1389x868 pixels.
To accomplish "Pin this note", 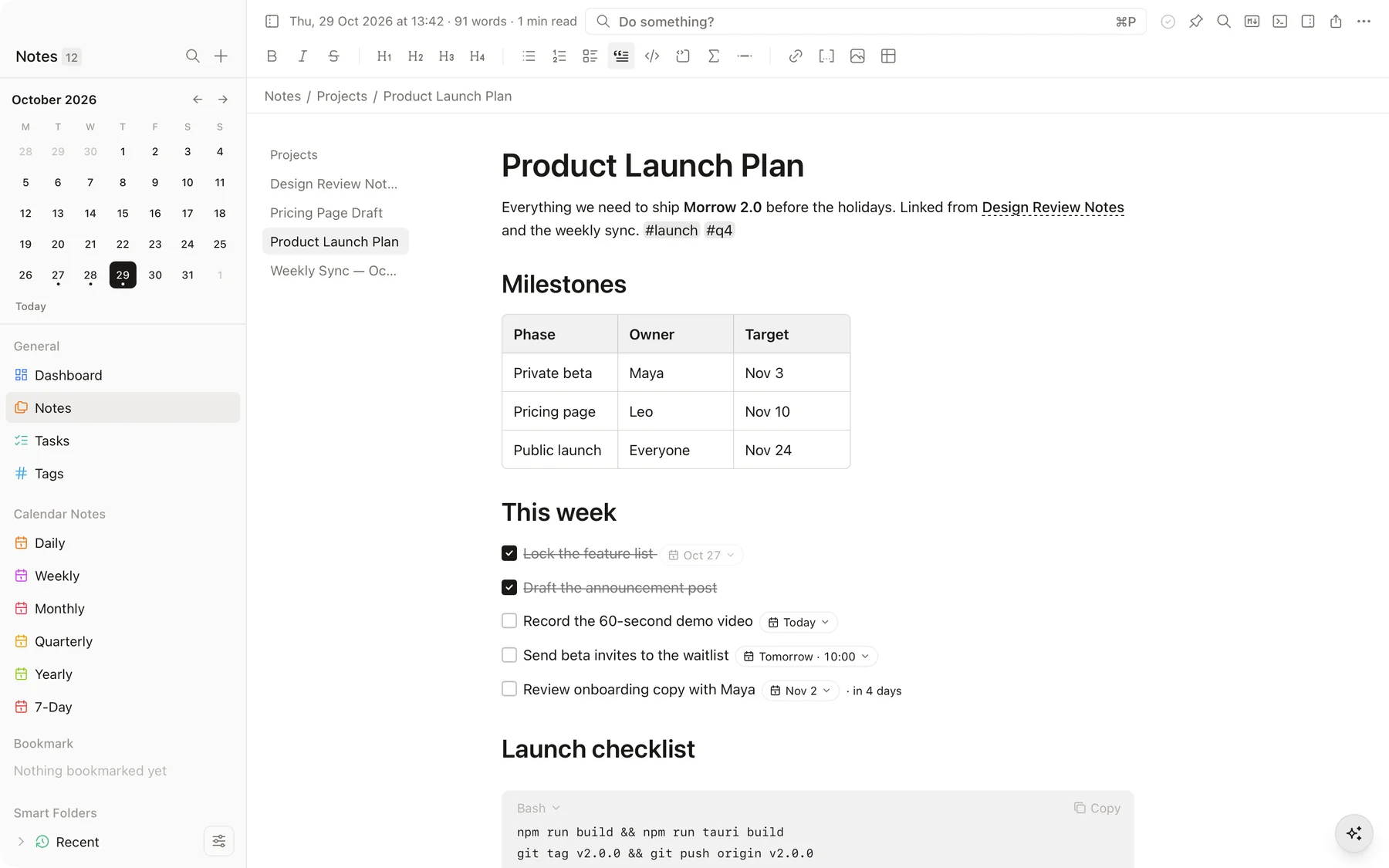I will [1196, 22].
